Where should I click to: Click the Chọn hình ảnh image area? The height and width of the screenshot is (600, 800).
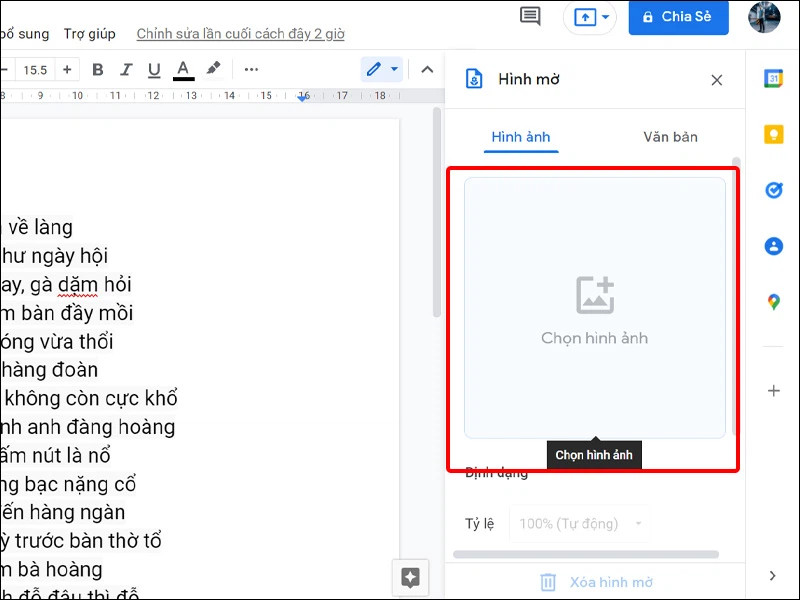click(595, 308)
